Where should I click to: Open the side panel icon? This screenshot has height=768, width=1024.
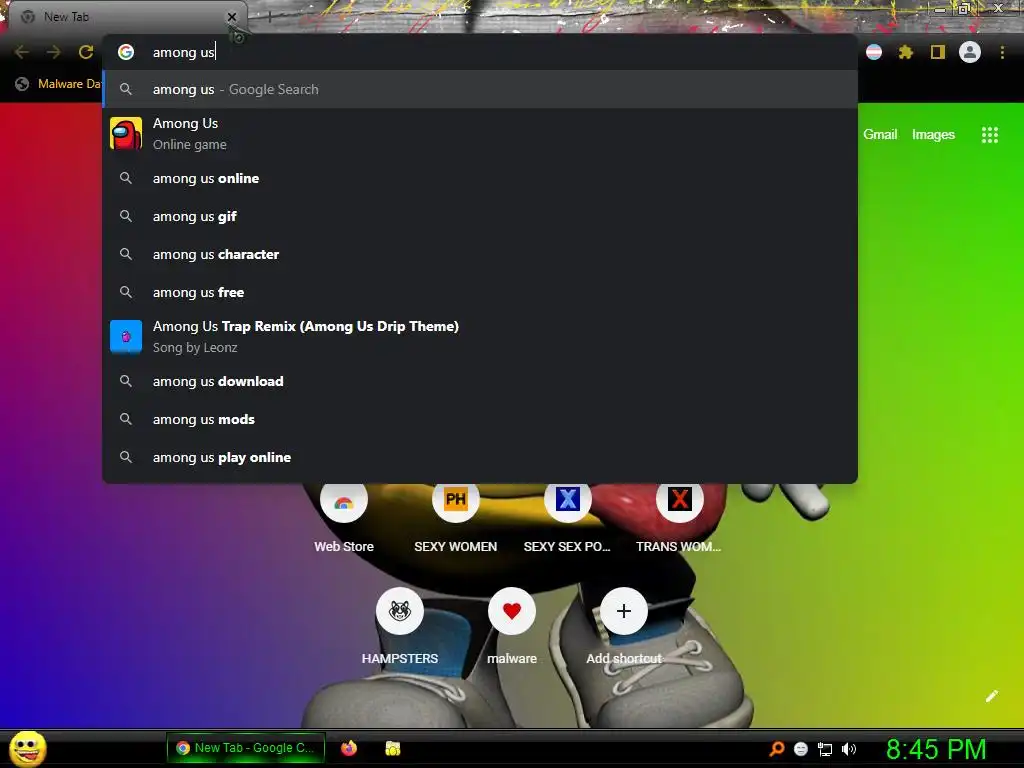point(938,52)
